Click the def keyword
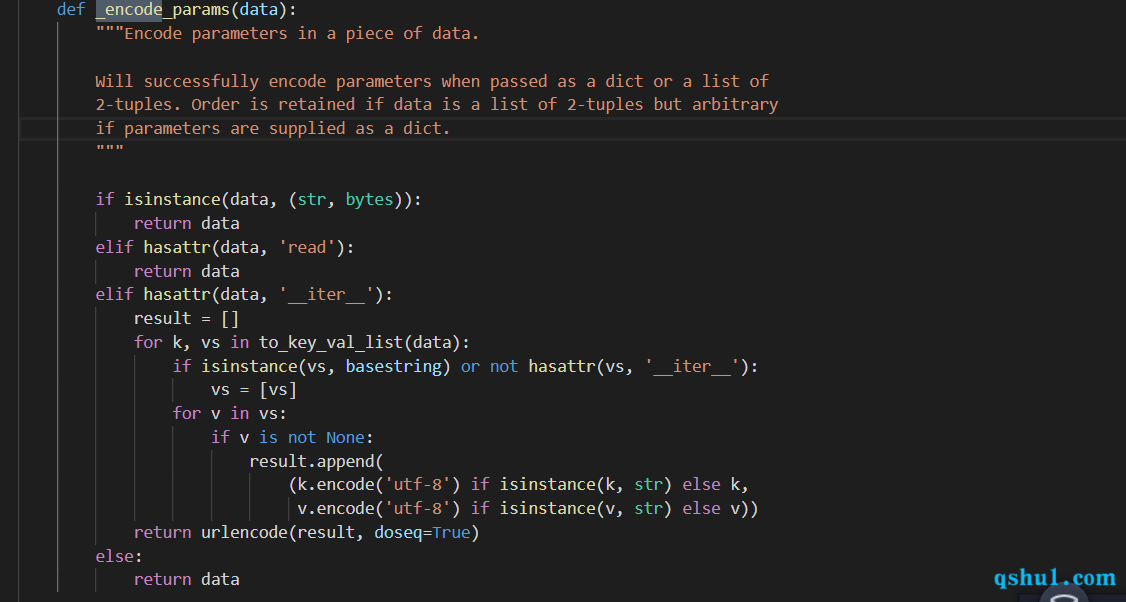Screen dimensions: 1126x602 pyautogui.click(x=71, y=10)
